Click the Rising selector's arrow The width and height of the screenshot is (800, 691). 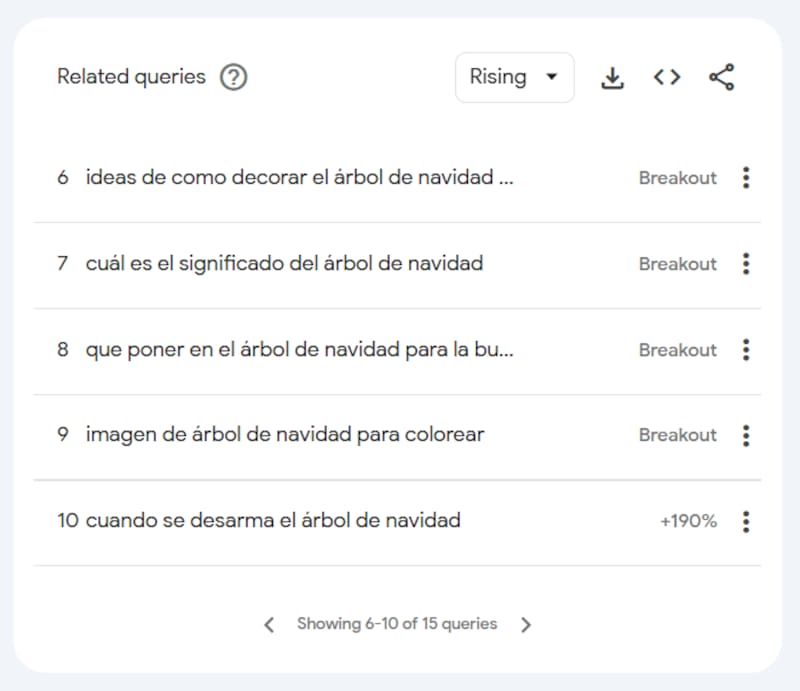coord(553,76)
